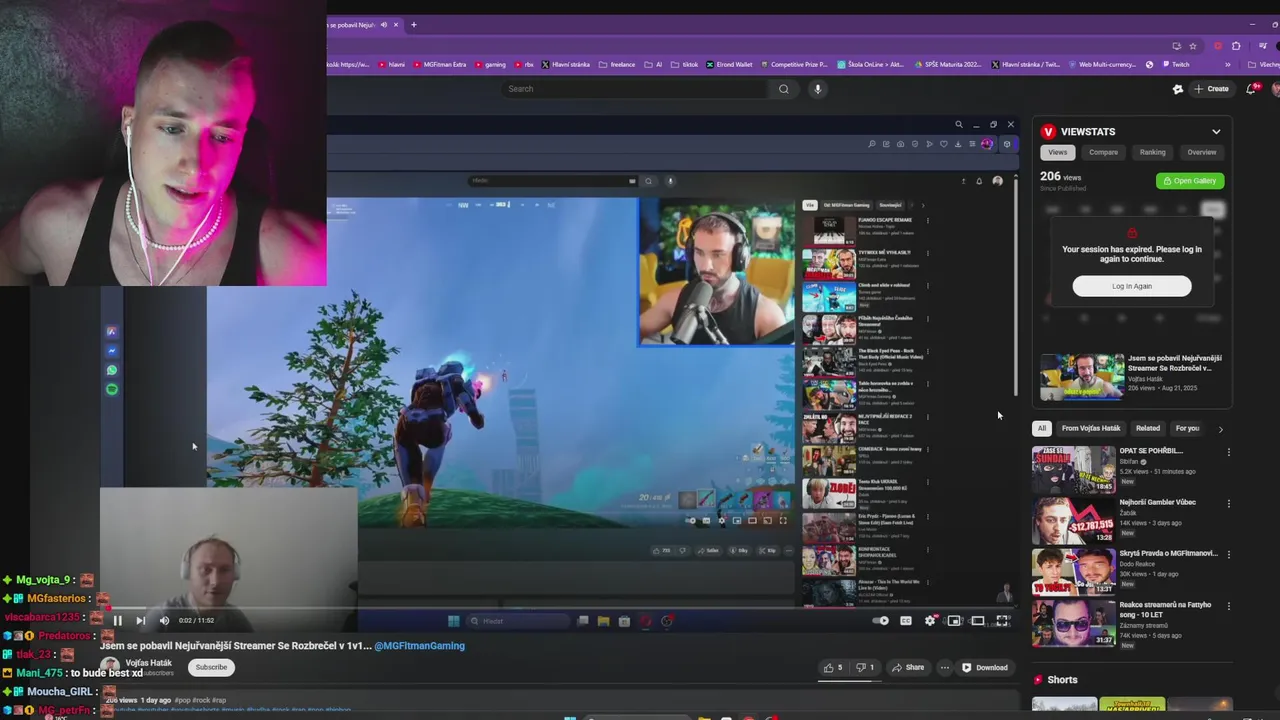
Task: Open the freelance bookmarks folder
Action: pyautogui.click(x=617, y=64)
